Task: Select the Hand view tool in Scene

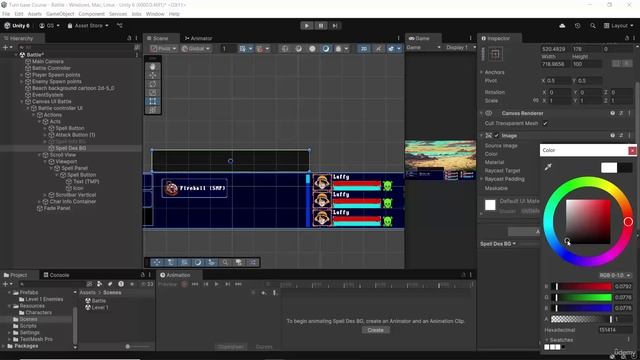Action: (x=153, y=67)
